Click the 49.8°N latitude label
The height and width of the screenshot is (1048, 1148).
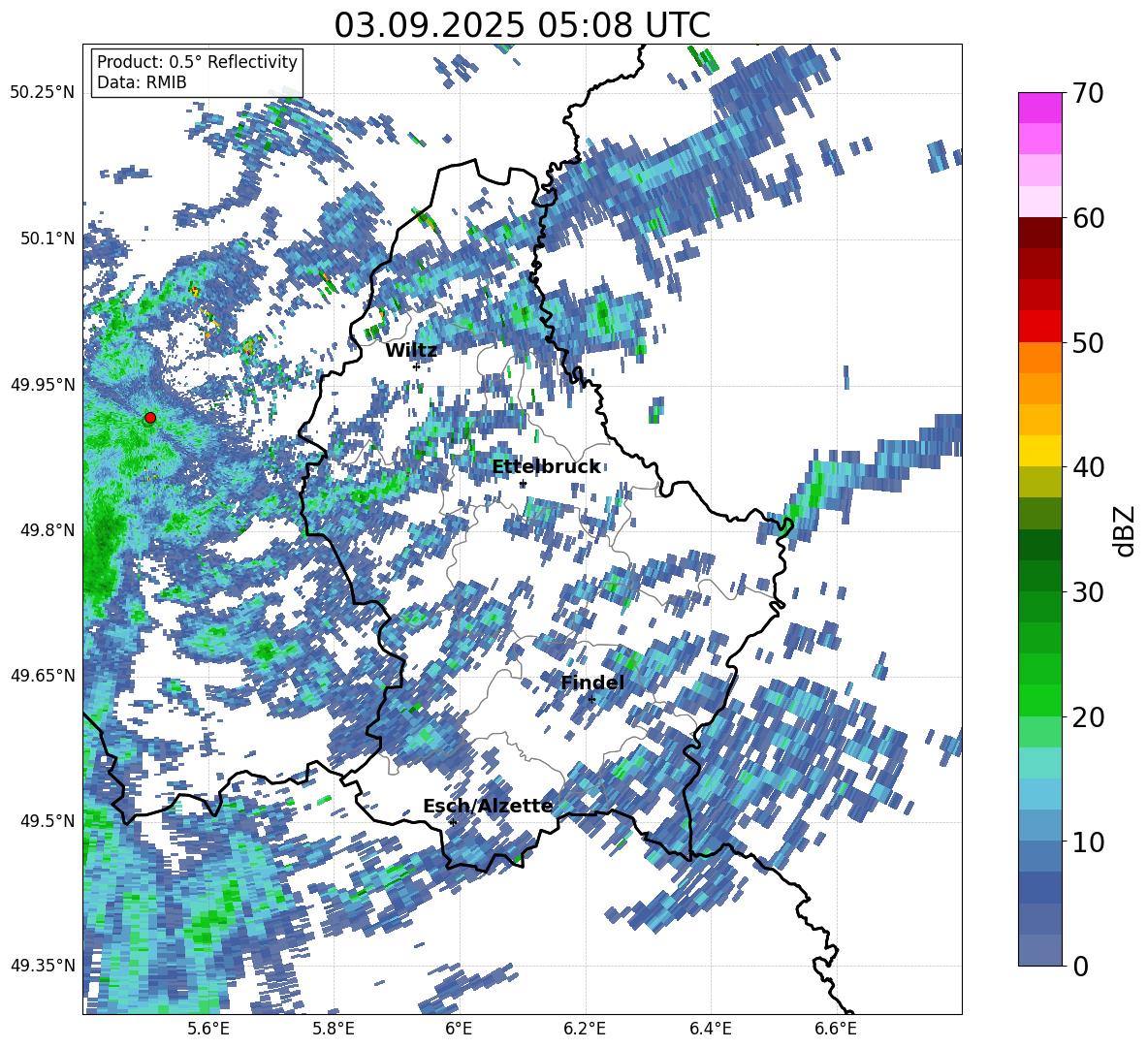pyautogui.click(x=48, y=530)
